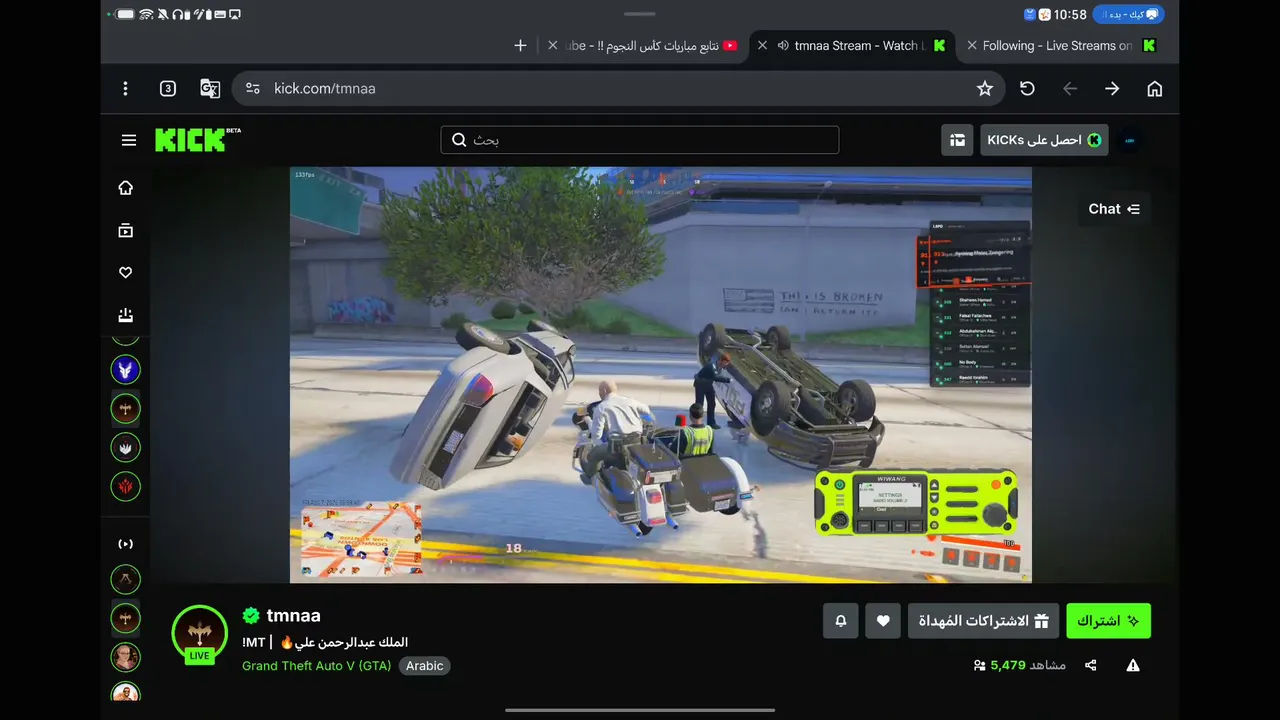Click the الاشتراكات المهداة gift subscriptions button
This screenshot has height=720, width=1280.
(x=984, y=621)
